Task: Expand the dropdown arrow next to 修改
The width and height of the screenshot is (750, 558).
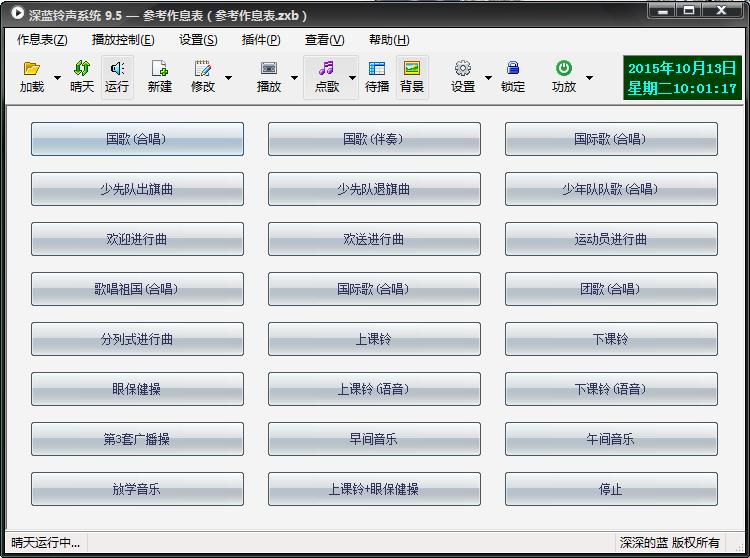Action: pos(229,77)
